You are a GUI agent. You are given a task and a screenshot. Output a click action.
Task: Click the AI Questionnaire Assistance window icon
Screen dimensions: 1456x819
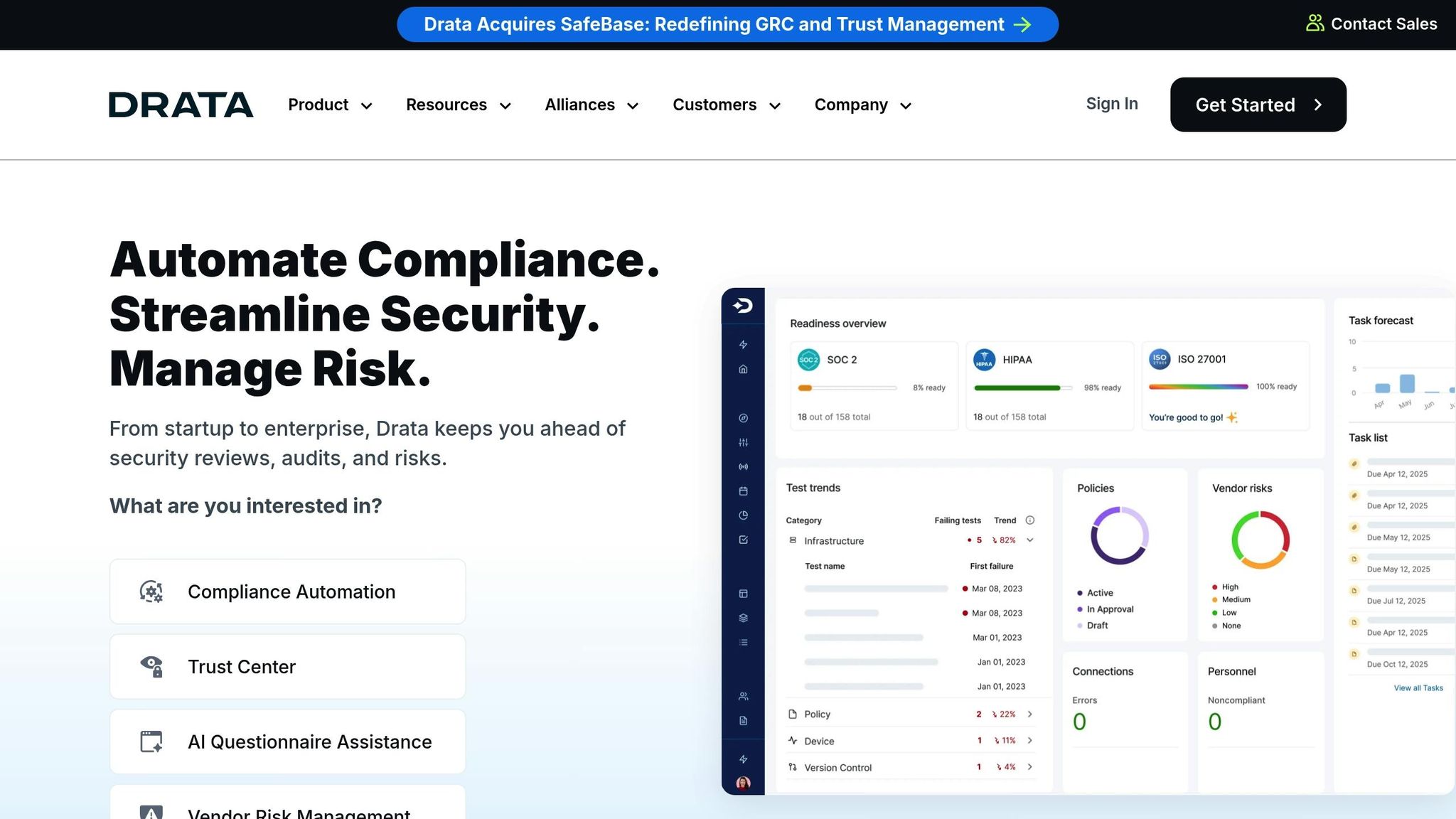point(151,742)
